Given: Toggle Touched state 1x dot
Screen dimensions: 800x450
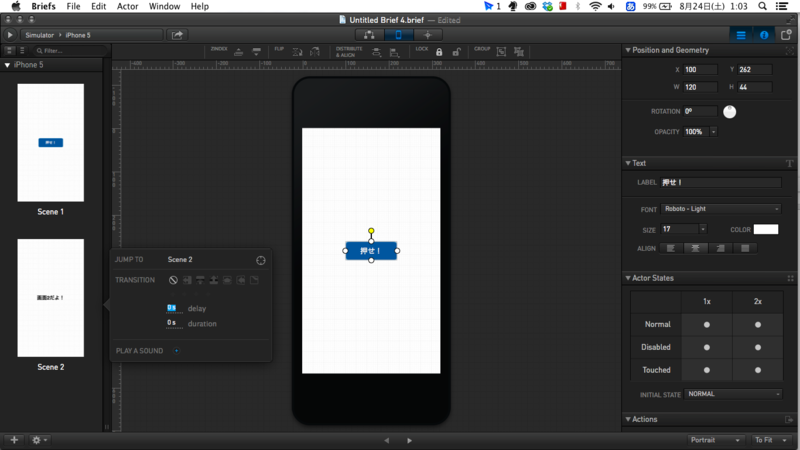Looking at the screenshot, I should [707, 370].
